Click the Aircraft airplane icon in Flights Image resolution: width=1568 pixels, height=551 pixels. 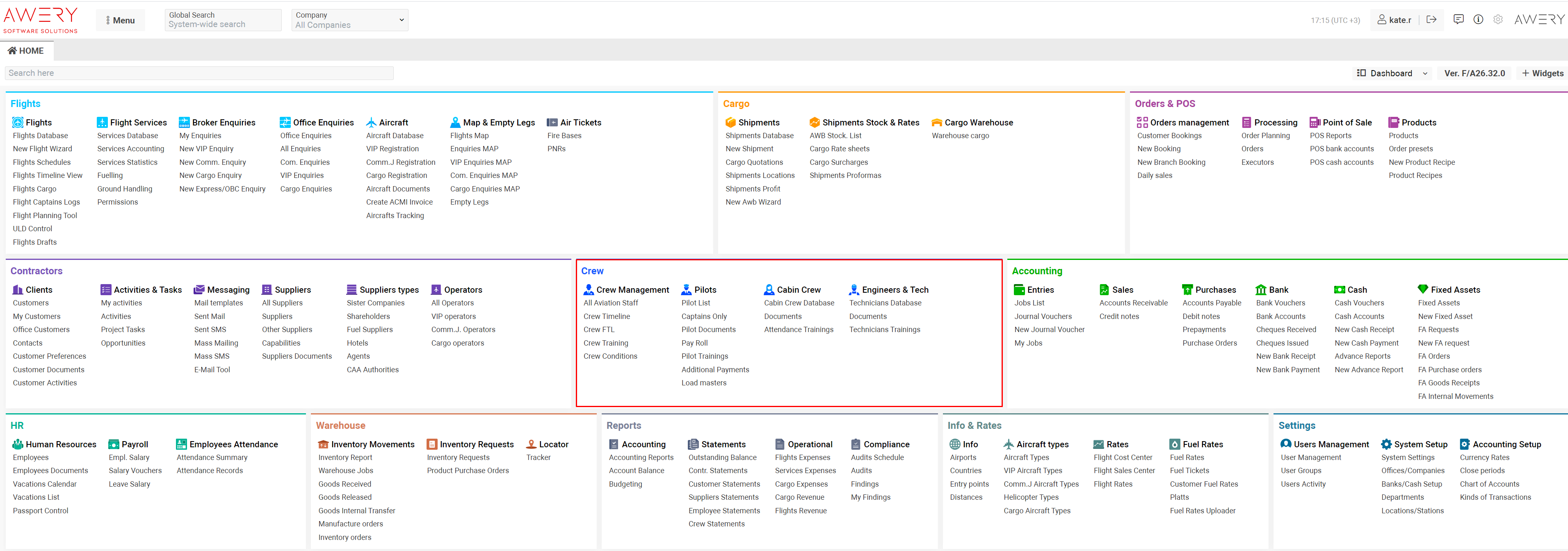click(x=371, y=122)
